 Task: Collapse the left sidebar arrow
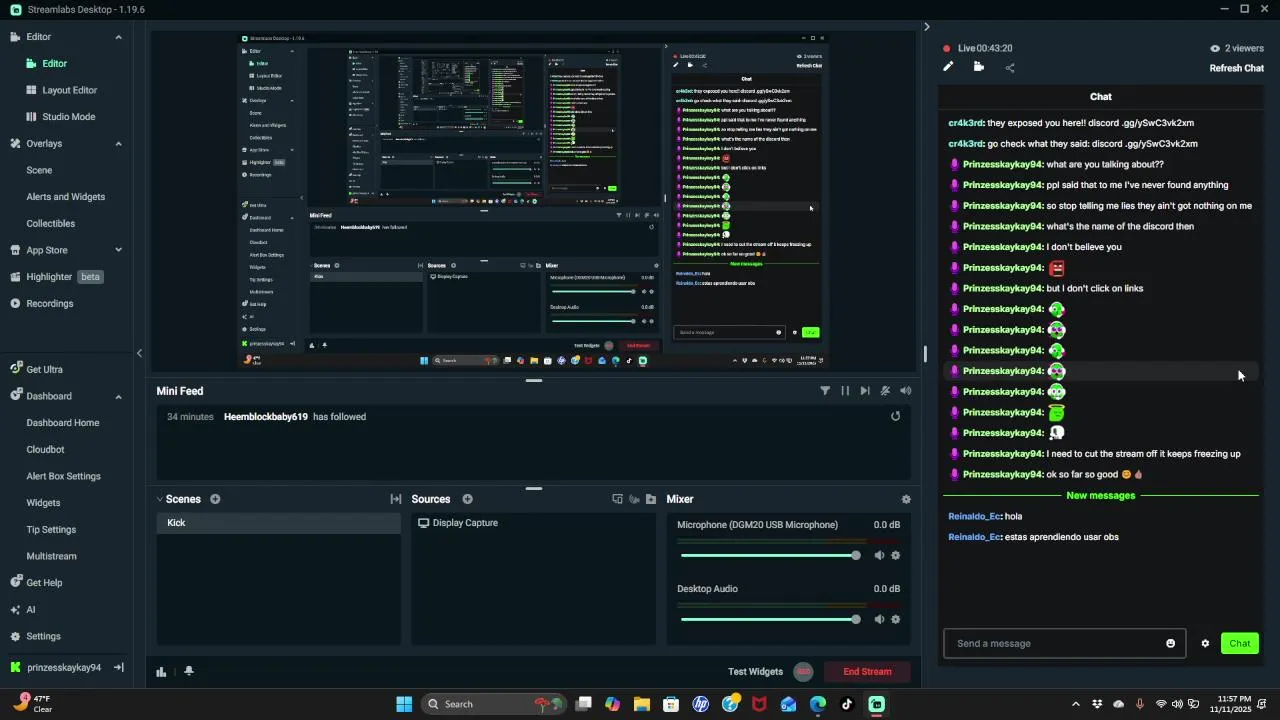click(139, 353)
